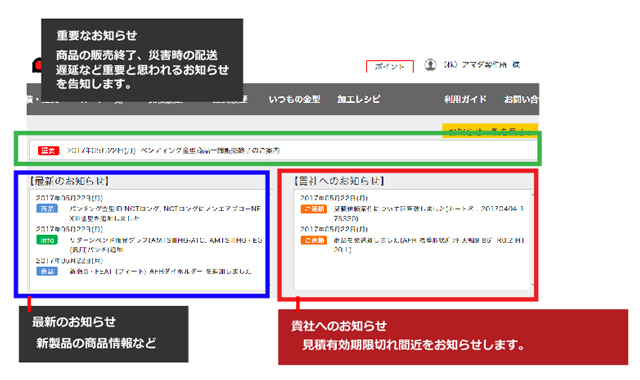Click the second orange ご連絡 badge
This screenshot has width=640, height=380.
tap(314, 240)
